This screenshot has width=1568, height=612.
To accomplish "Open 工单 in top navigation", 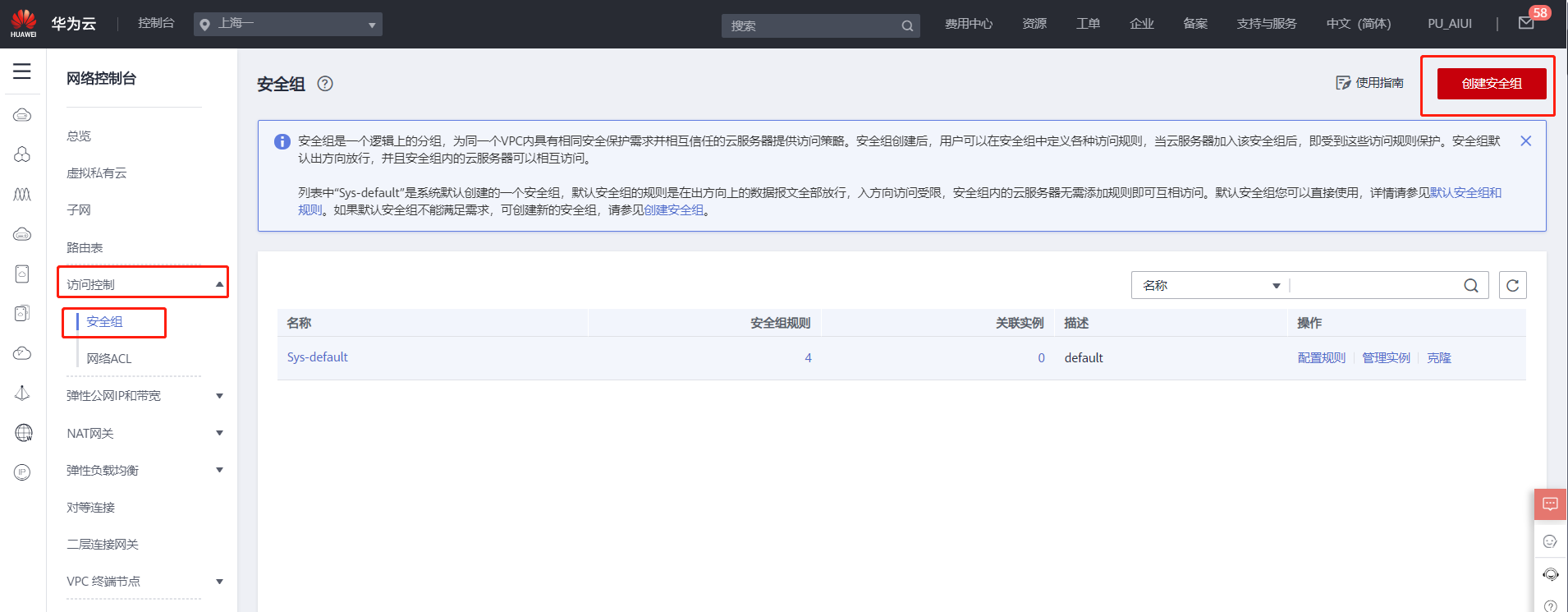I will [1089, 24].
